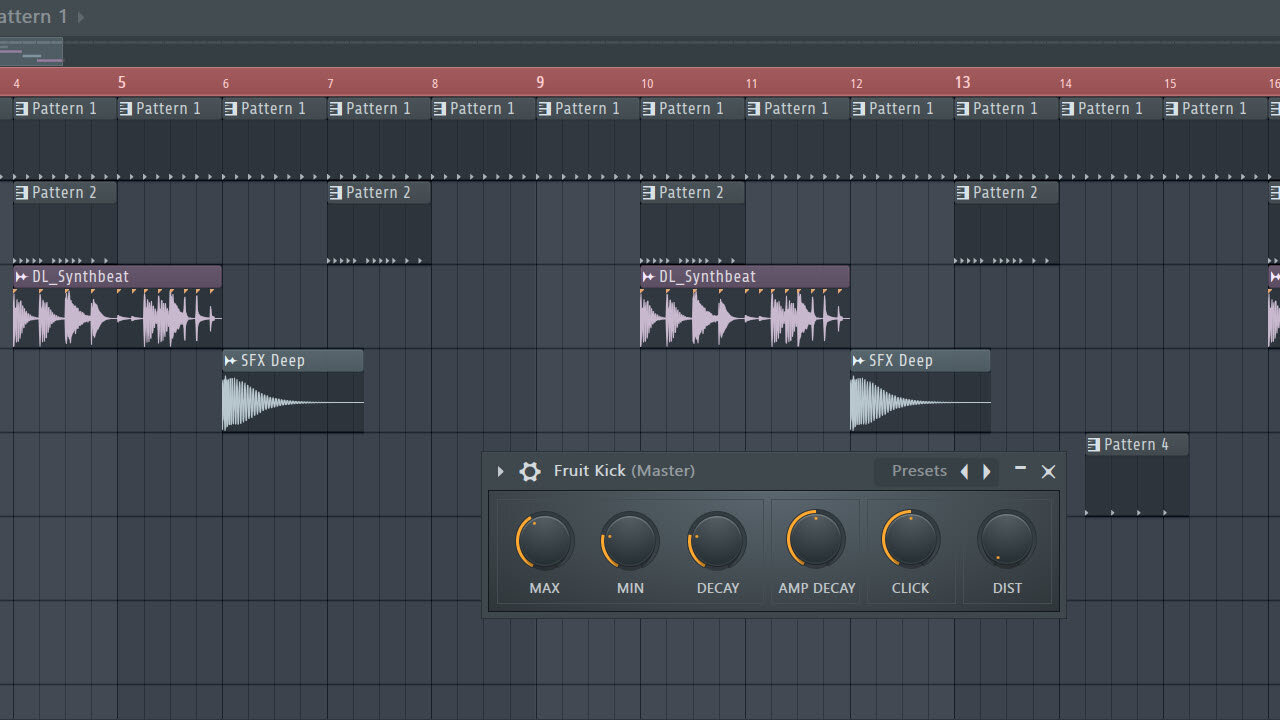Open Pattern 2 clip menu icon at bar 10
1280x720 pixels.
tap(648, 193)
